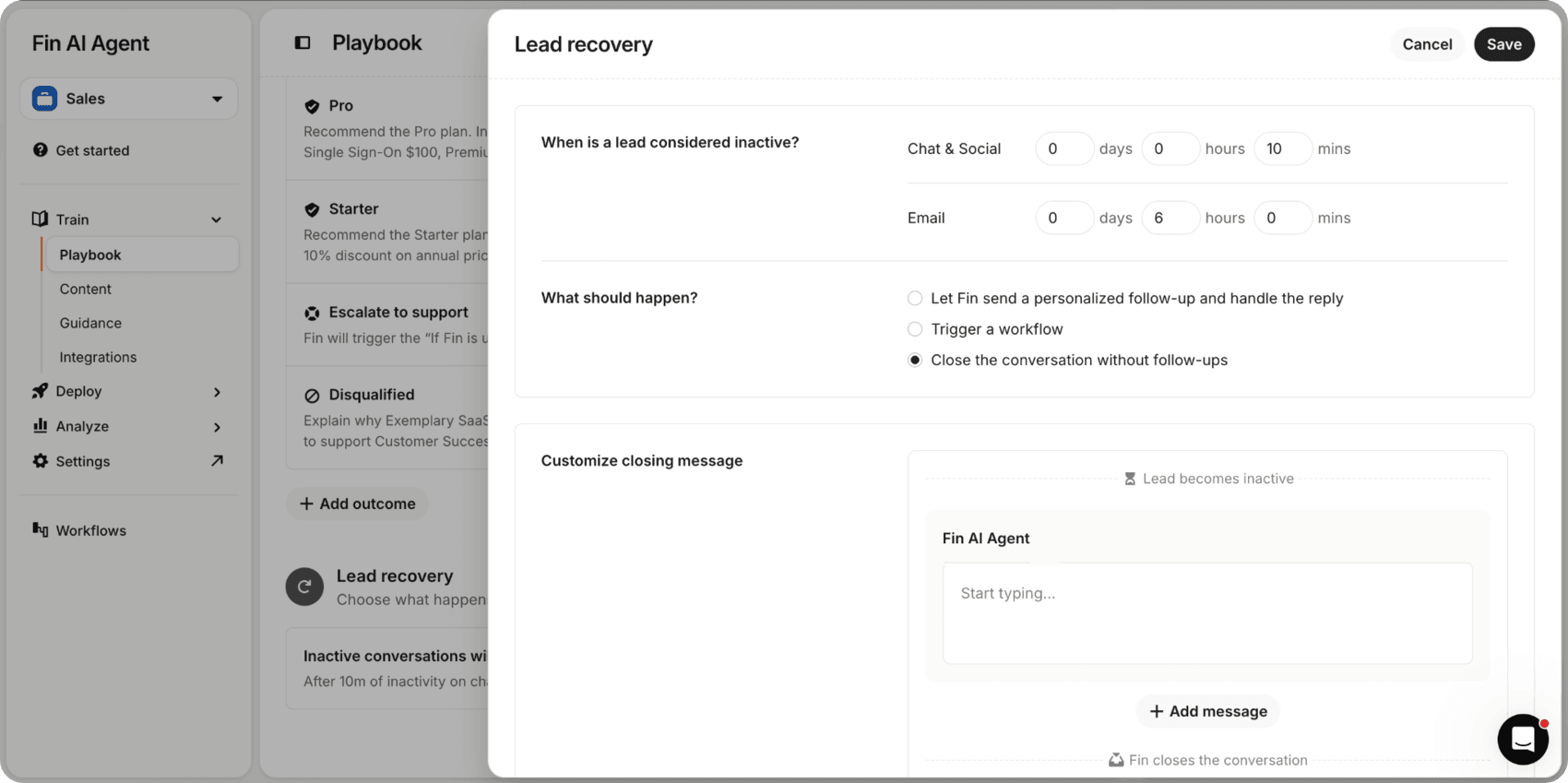Image resolution: width=1568 pixels, height=783 pixels.
Task: Click the Workflows icon in sidebar
Action: 40,529
